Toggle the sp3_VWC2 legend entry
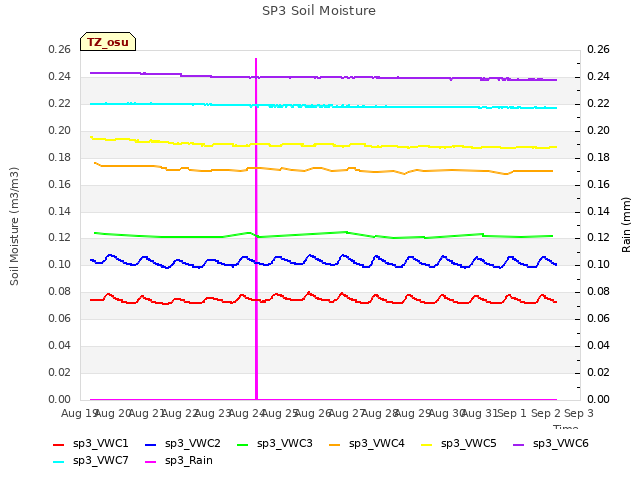The width and height of the screenshot is (640, 480). (182, 444)
